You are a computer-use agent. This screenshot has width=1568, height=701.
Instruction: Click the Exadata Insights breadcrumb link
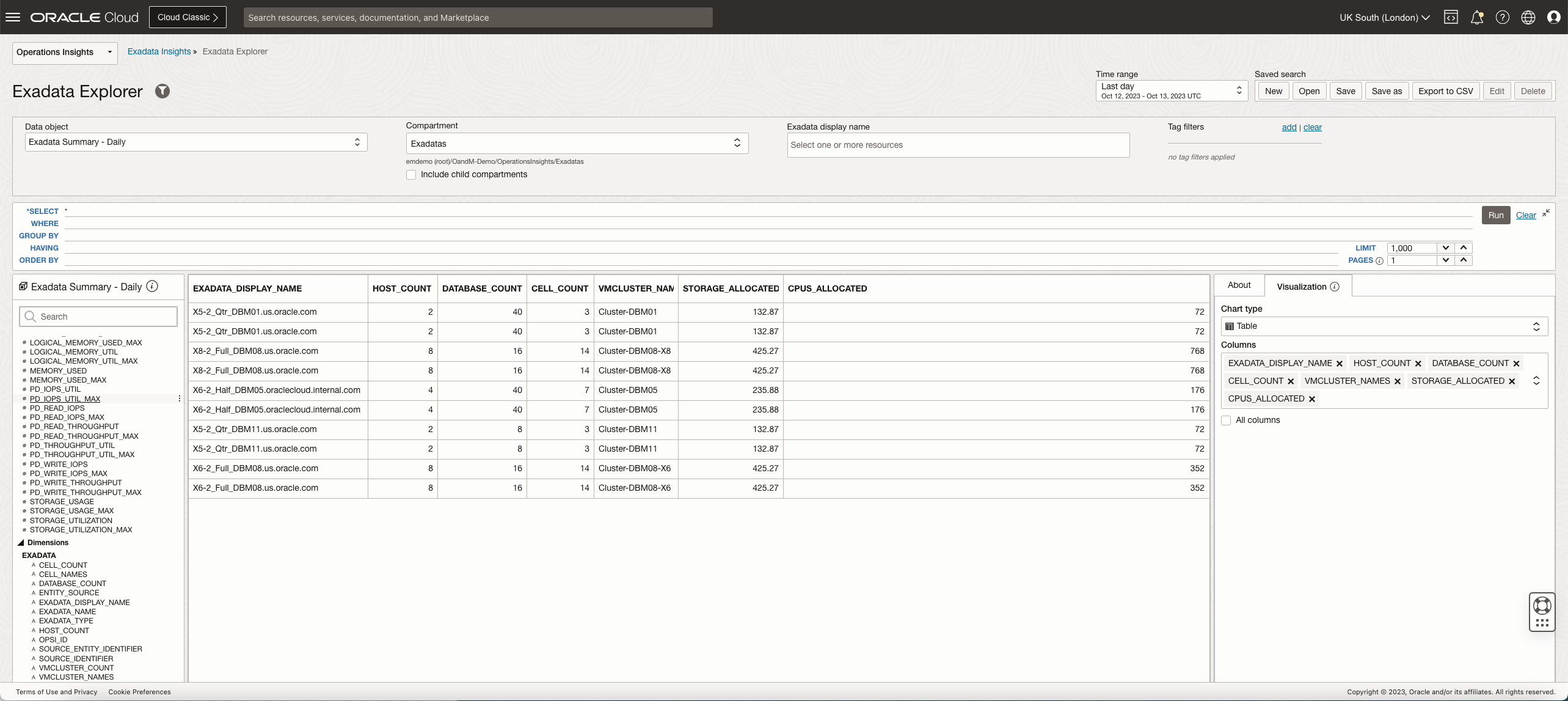pyautogui.click(x=159, y=51)
